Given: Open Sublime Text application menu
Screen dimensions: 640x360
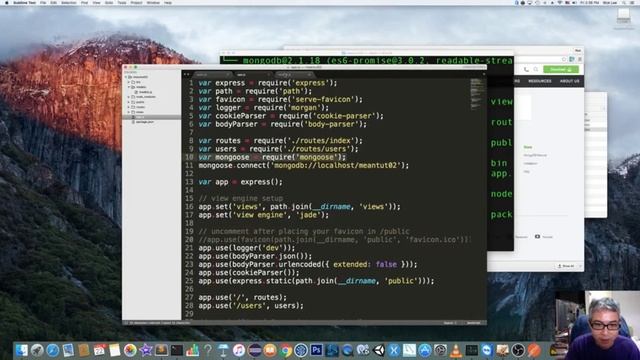Looking at the screenshot, I should (24, 2).
